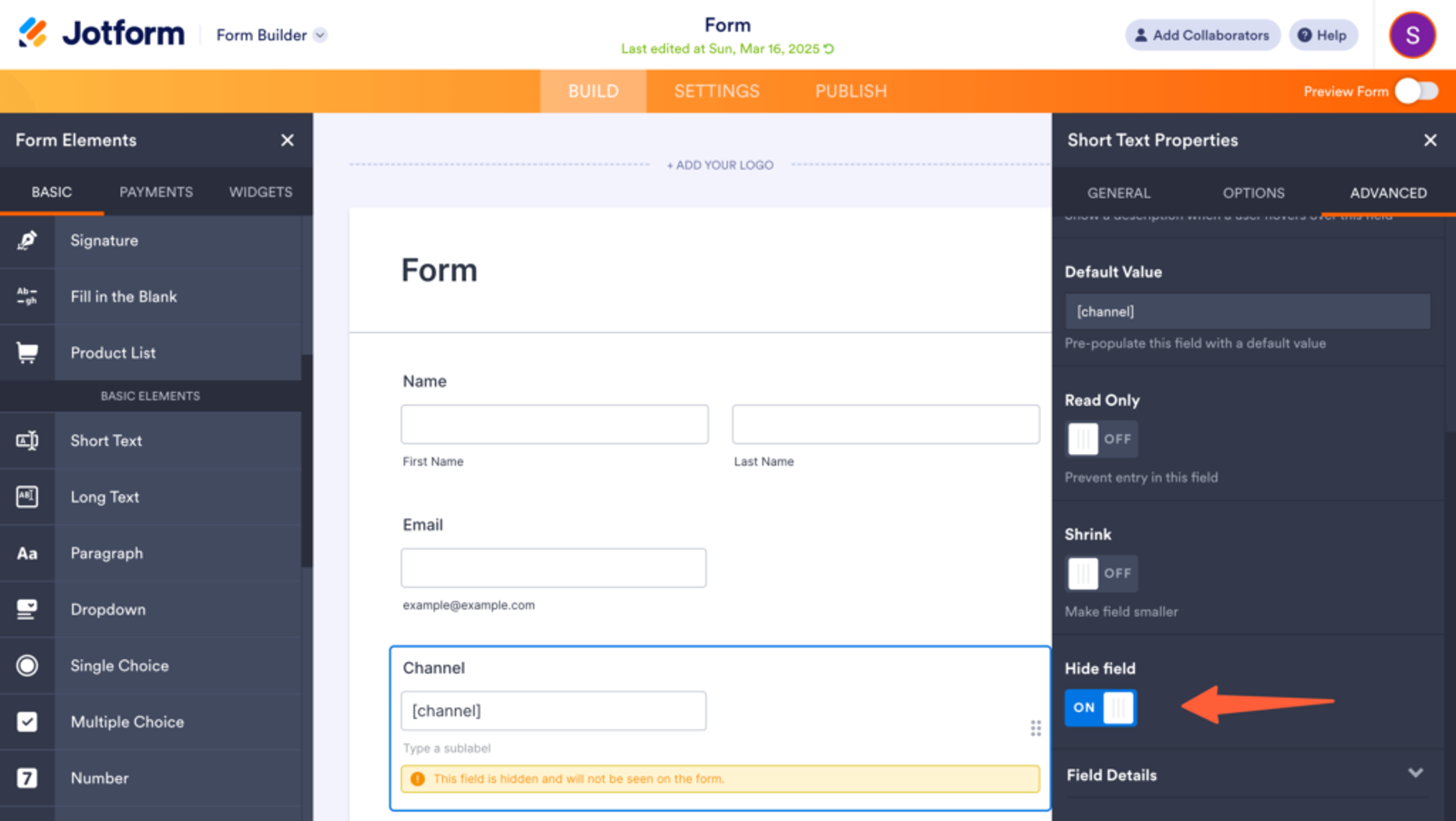The width and height of the screenshot is (1456, 821).
Task: Close the Form Elements panel
Action: click(288, 140)
